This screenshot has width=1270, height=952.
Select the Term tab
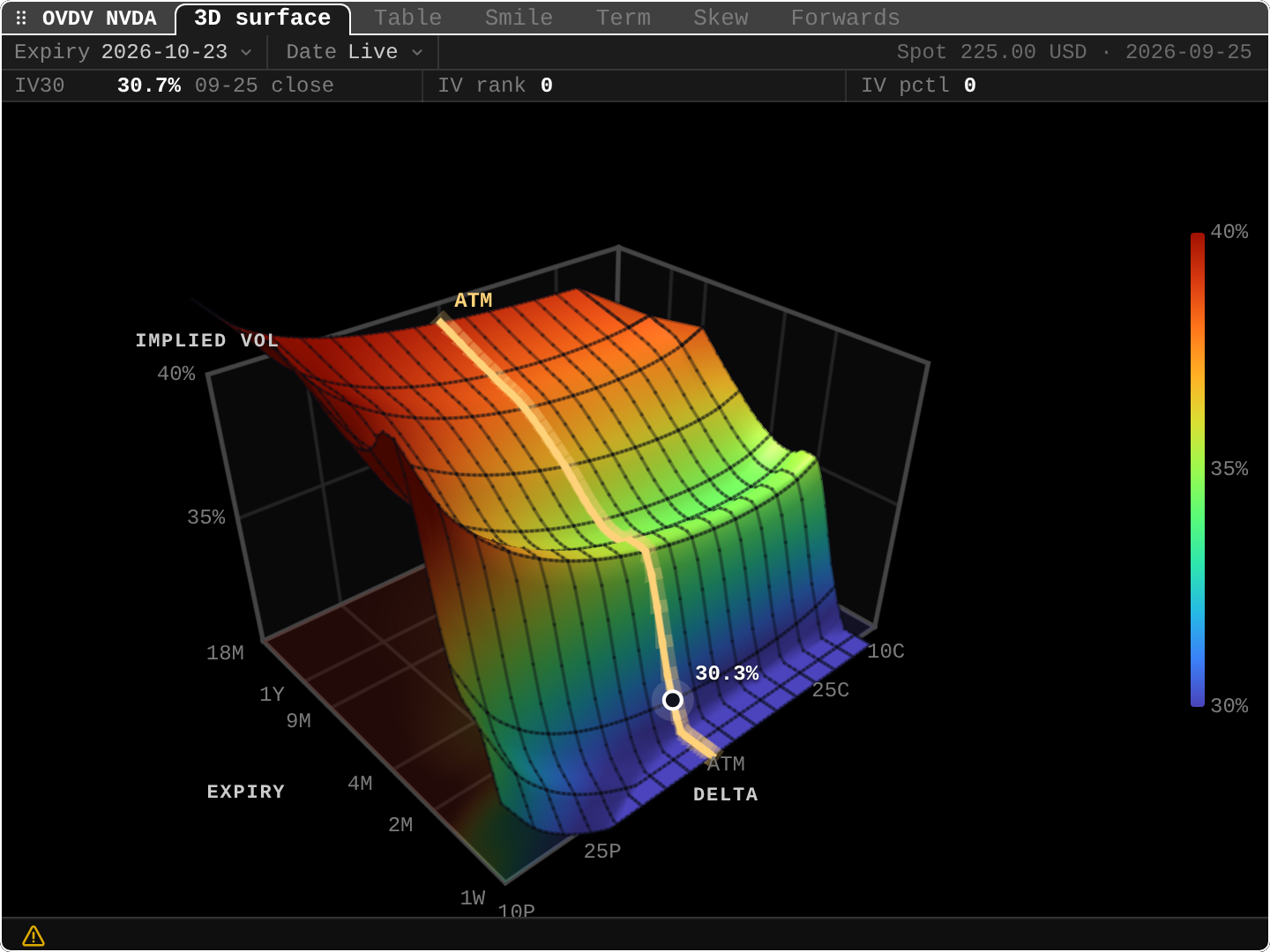coord(623,18)
